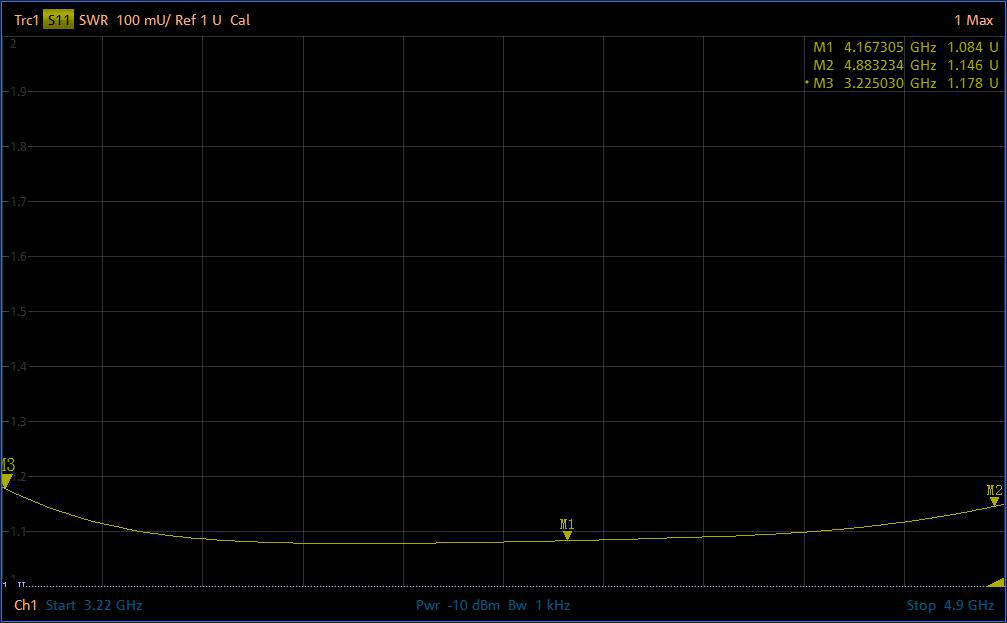Select the M2 marker near the stop frequency
The width and height of the screenshot is (1007, 623).
(994, 501)
